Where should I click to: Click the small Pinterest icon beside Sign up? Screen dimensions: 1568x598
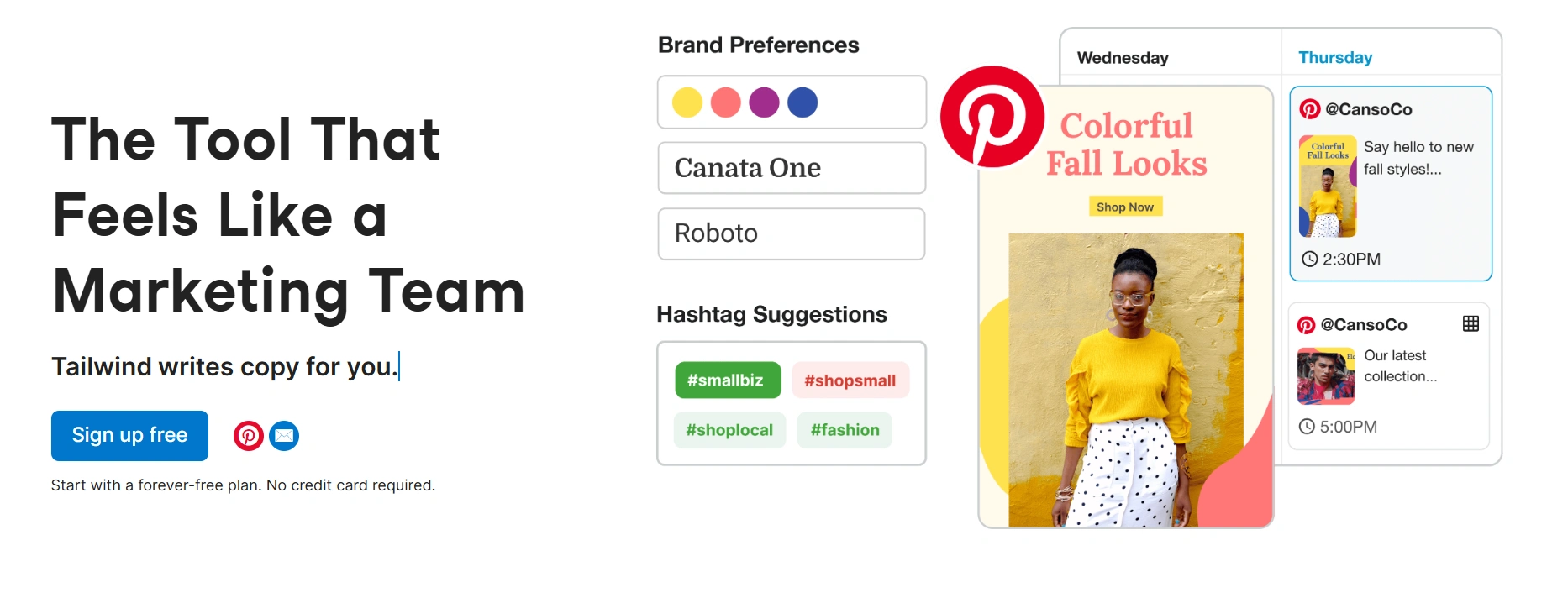[x=249, y=436]
